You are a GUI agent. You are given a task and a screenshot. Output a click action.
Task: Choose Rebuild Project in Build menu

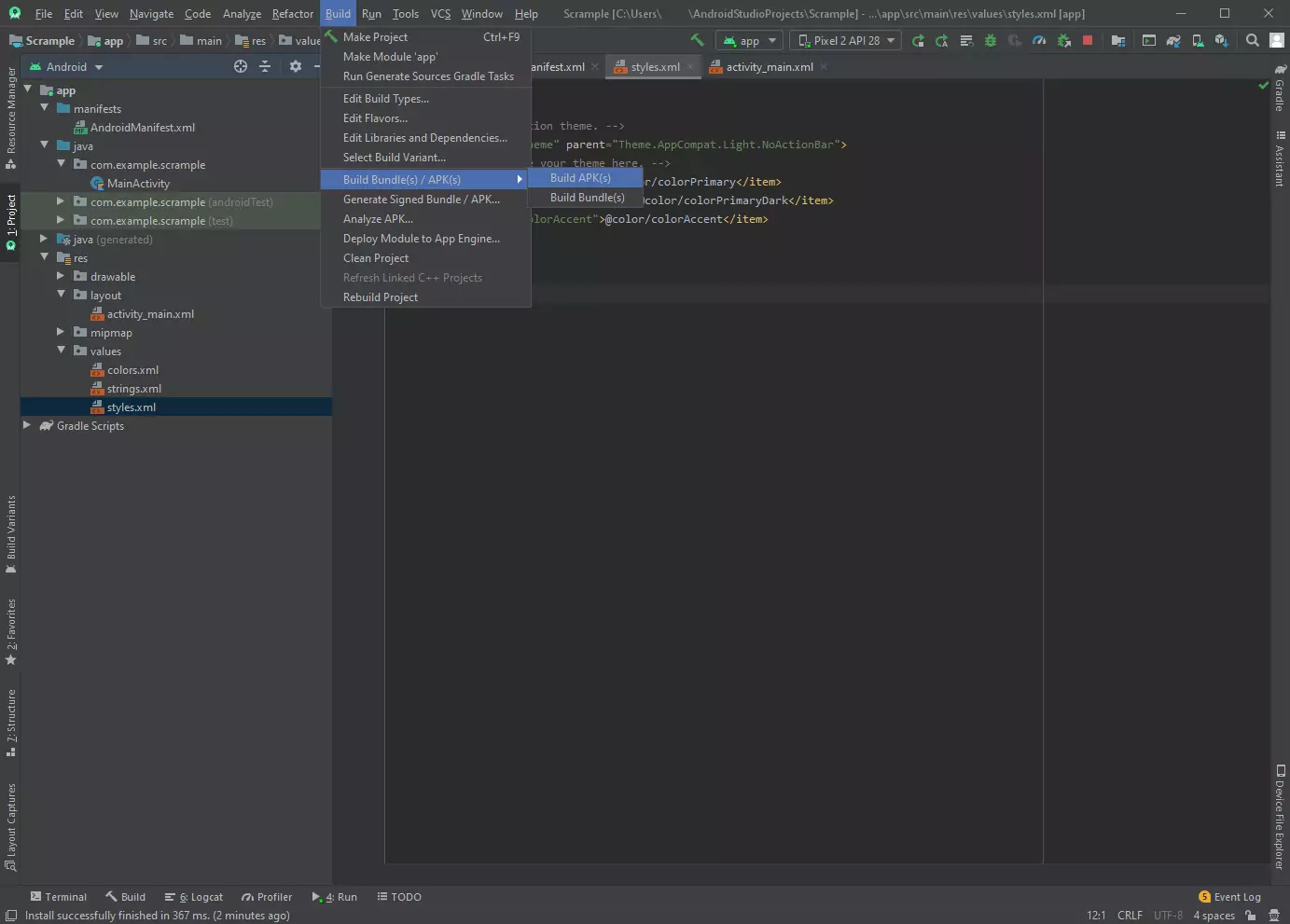pyautogui.click(x=381, y=297)
